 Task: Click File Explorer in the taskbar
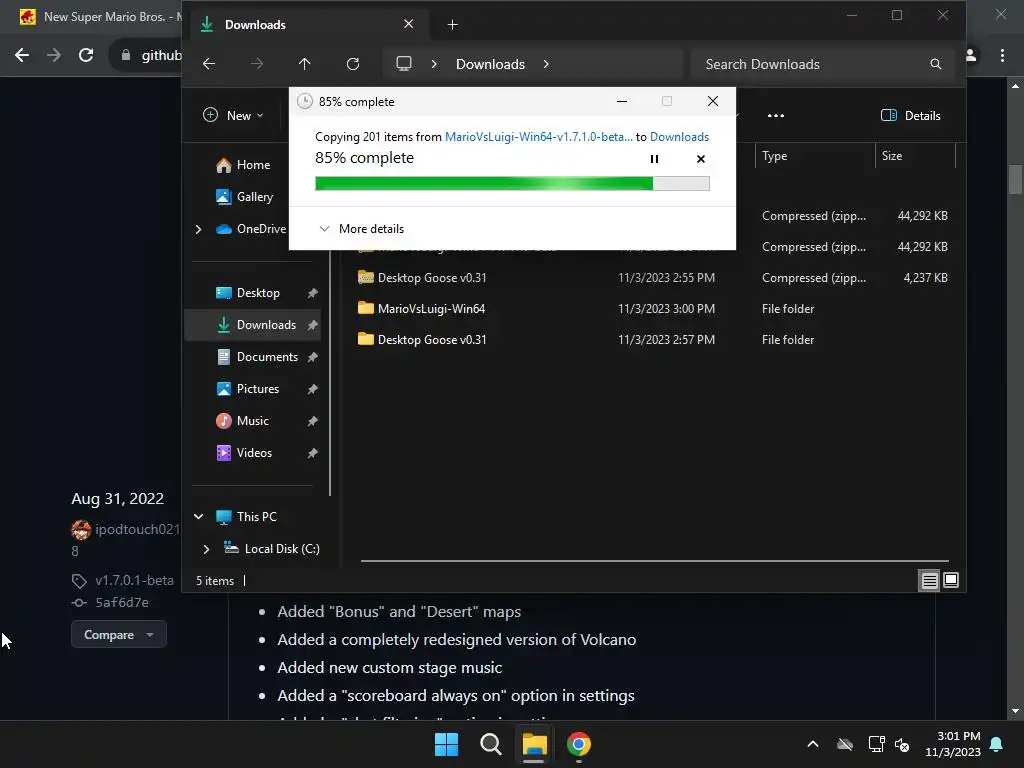pyautogui.click(x=534, y=744)
